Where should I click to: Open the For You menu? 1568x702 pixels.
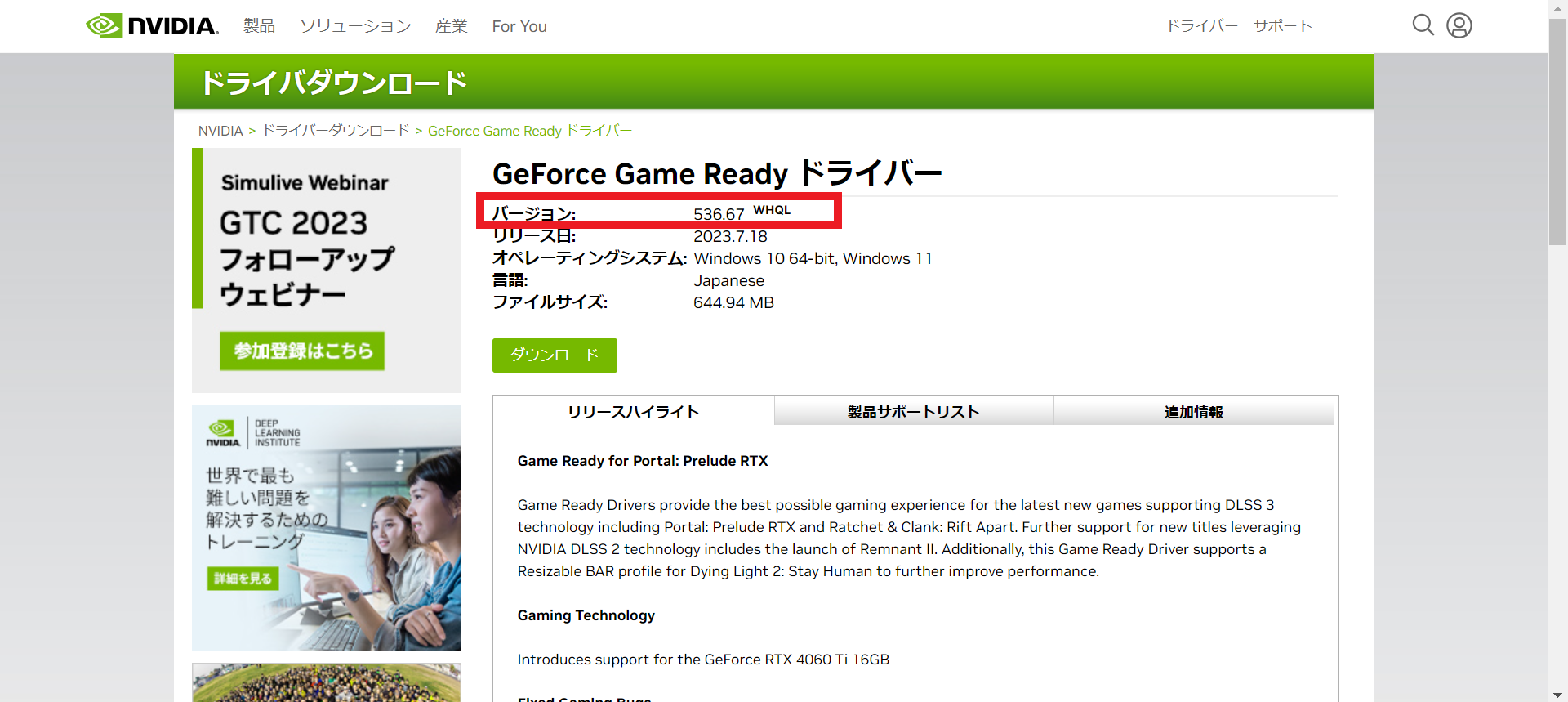(519, 26)
